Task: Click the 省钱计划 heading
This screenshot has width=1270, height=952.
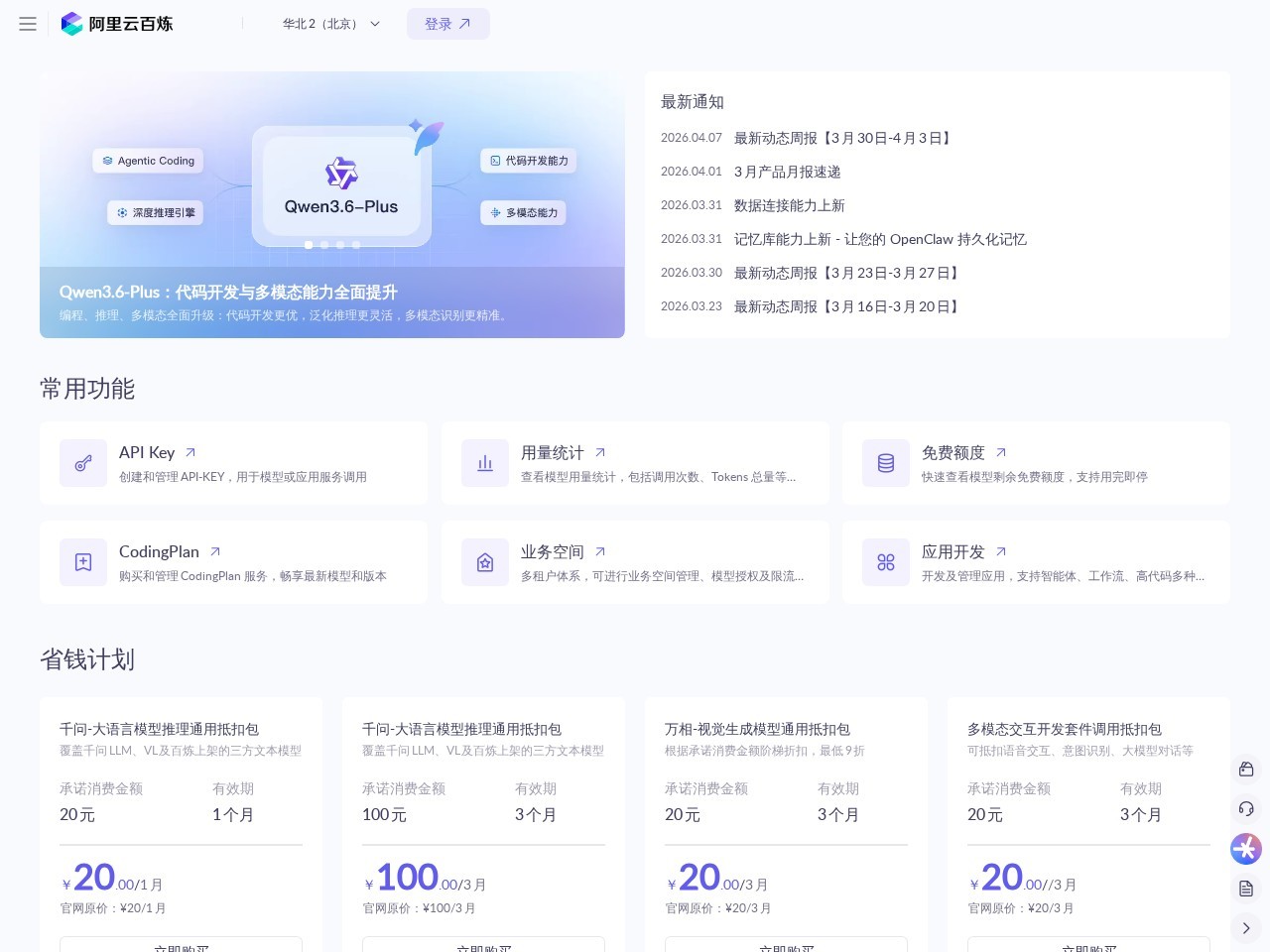Action: click(87, 659)
